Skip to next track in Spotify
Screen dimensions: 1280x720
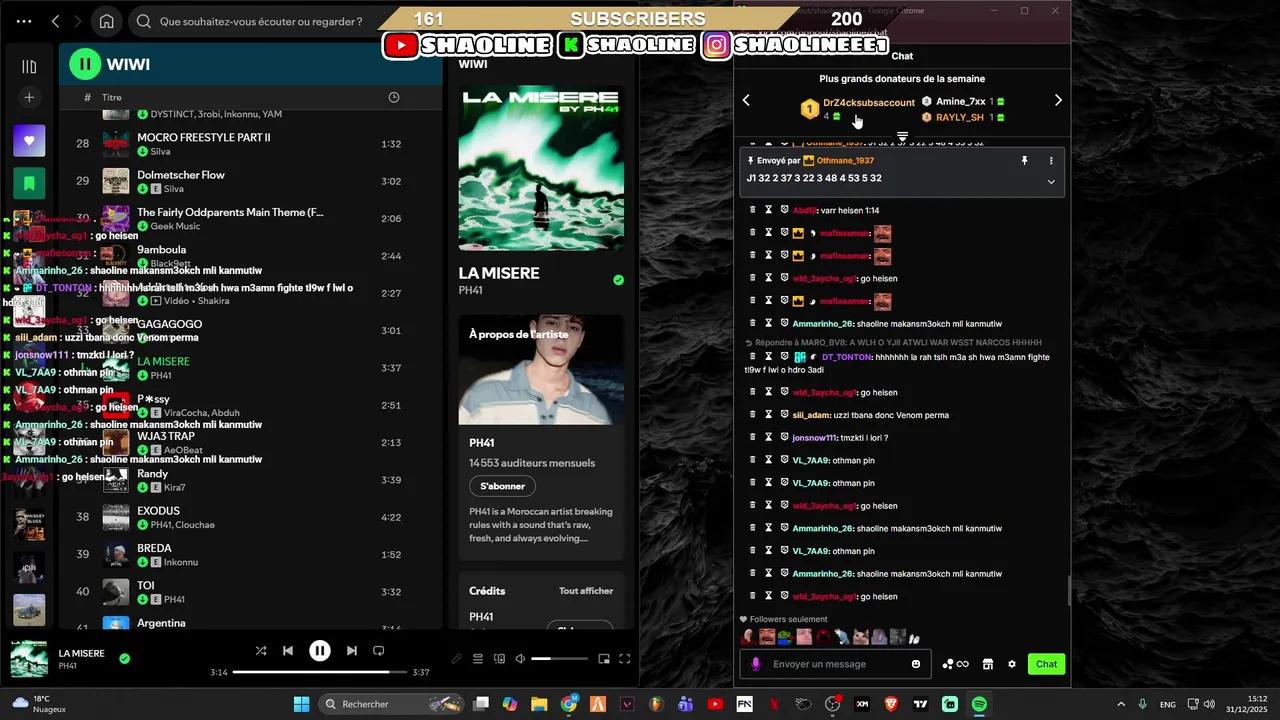pos(351,651)
